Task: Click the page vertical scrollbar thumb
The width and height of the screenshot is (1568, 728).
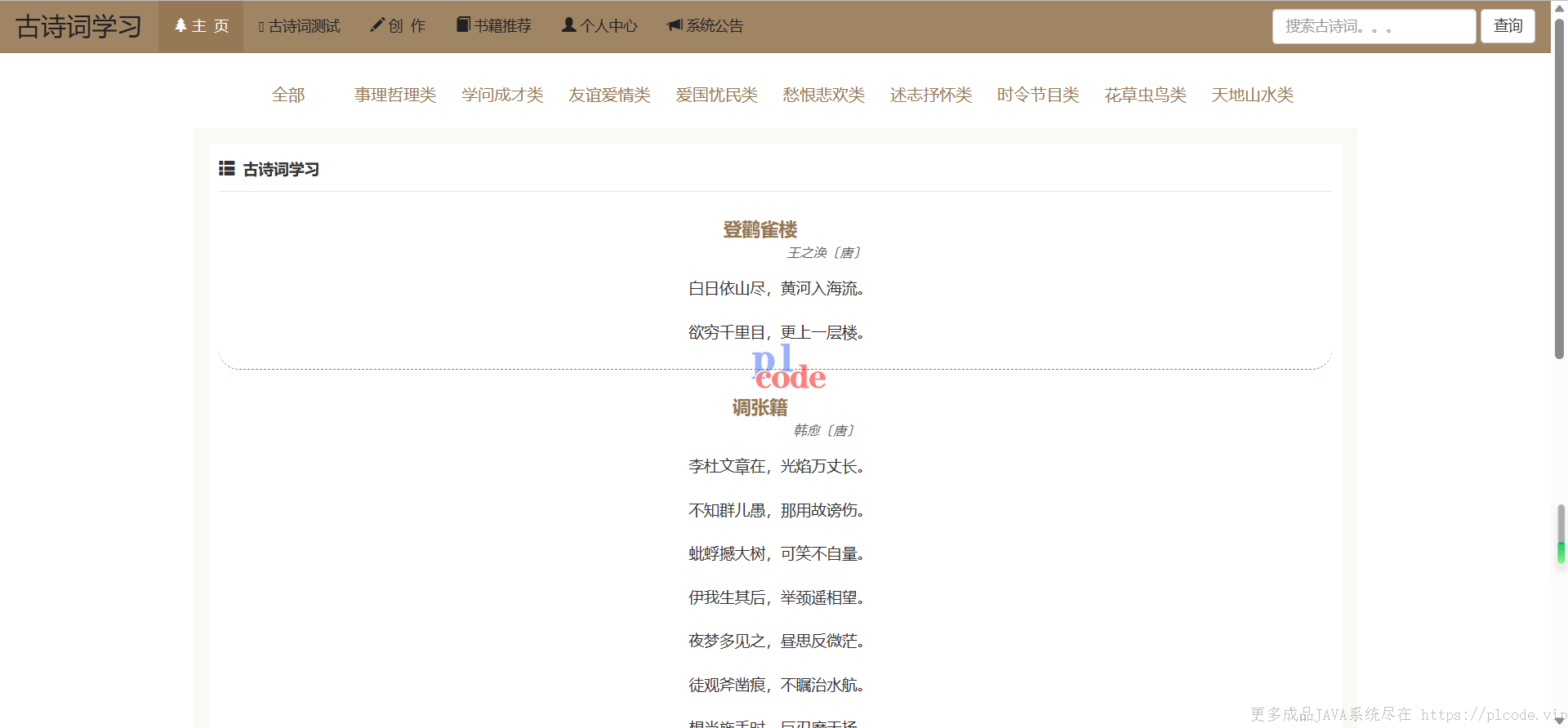Action: coord(1559,188)
